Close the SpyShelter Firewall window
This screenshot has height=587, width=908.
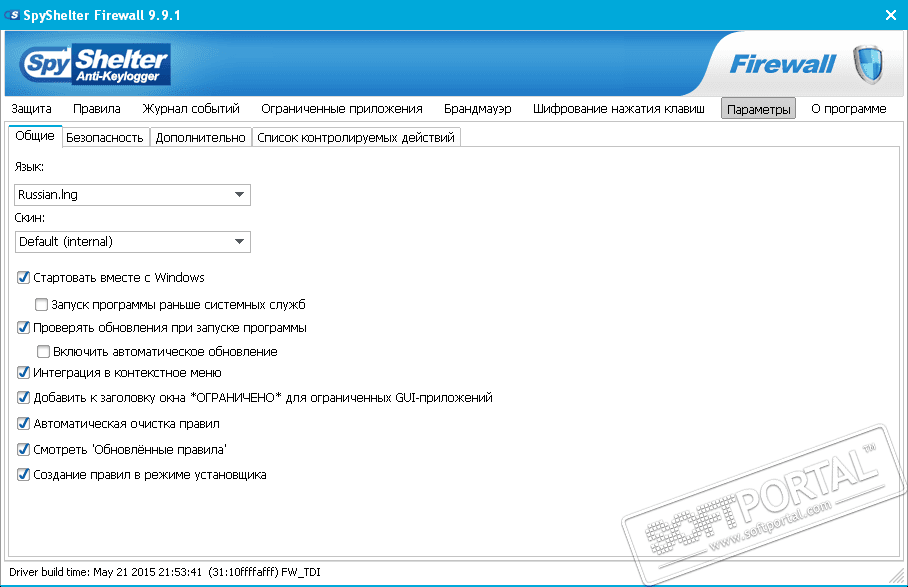coord(891,15)
